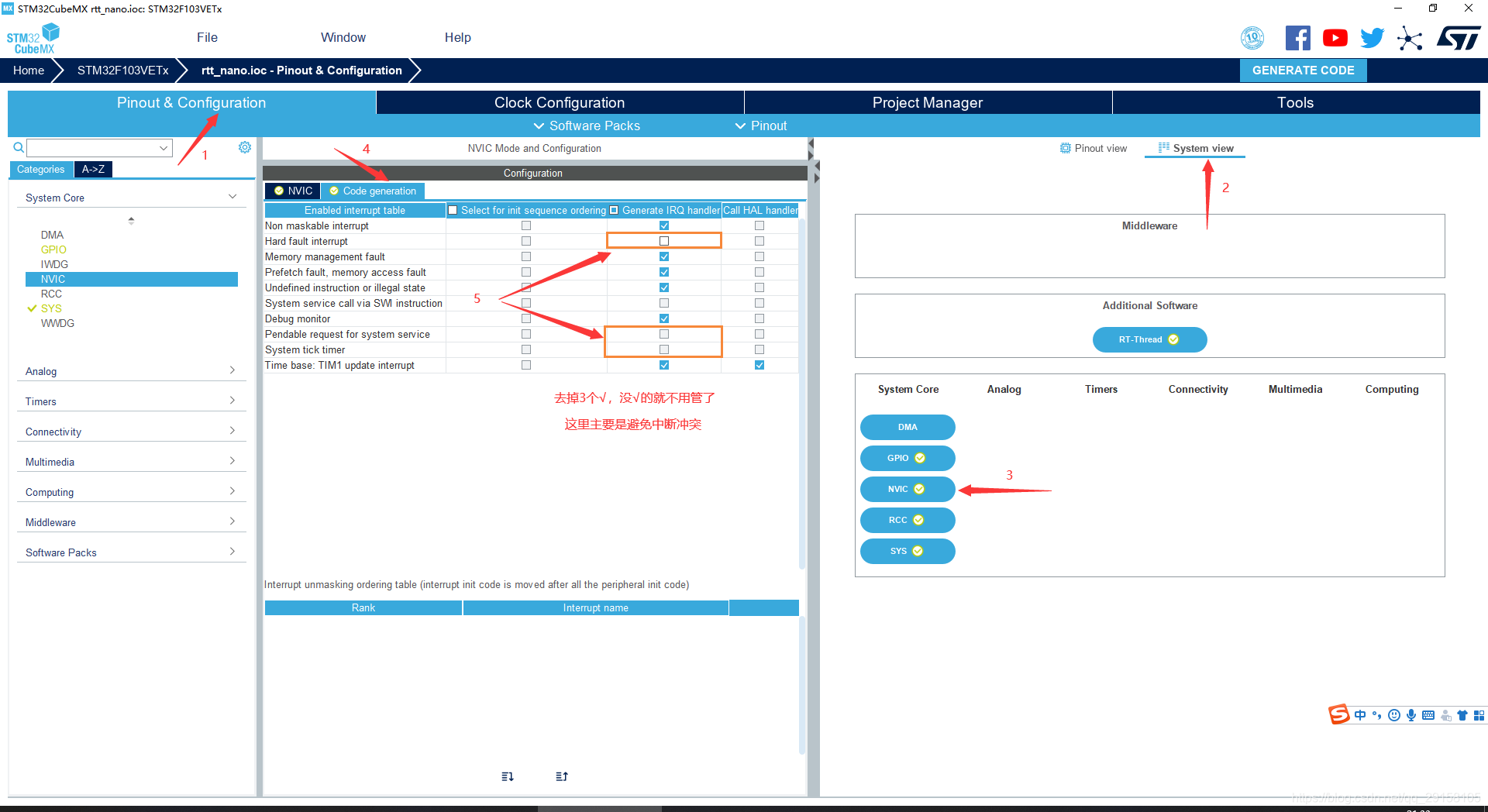The height and width of the screenshot is (812, 1488).
Task: Toggle the Generate IRQ handler header checkbox
Action: click(614, 210)
